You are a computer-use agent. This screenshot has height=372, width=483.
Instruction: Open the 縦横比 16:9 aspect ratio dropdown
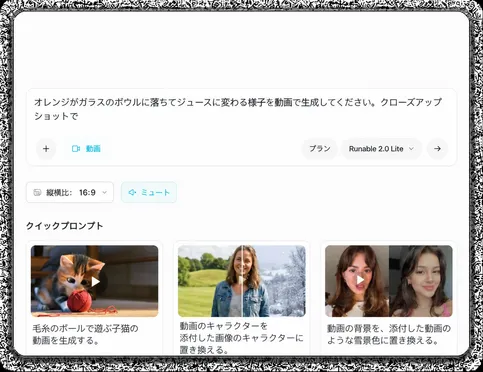click(x=70, y=192)
